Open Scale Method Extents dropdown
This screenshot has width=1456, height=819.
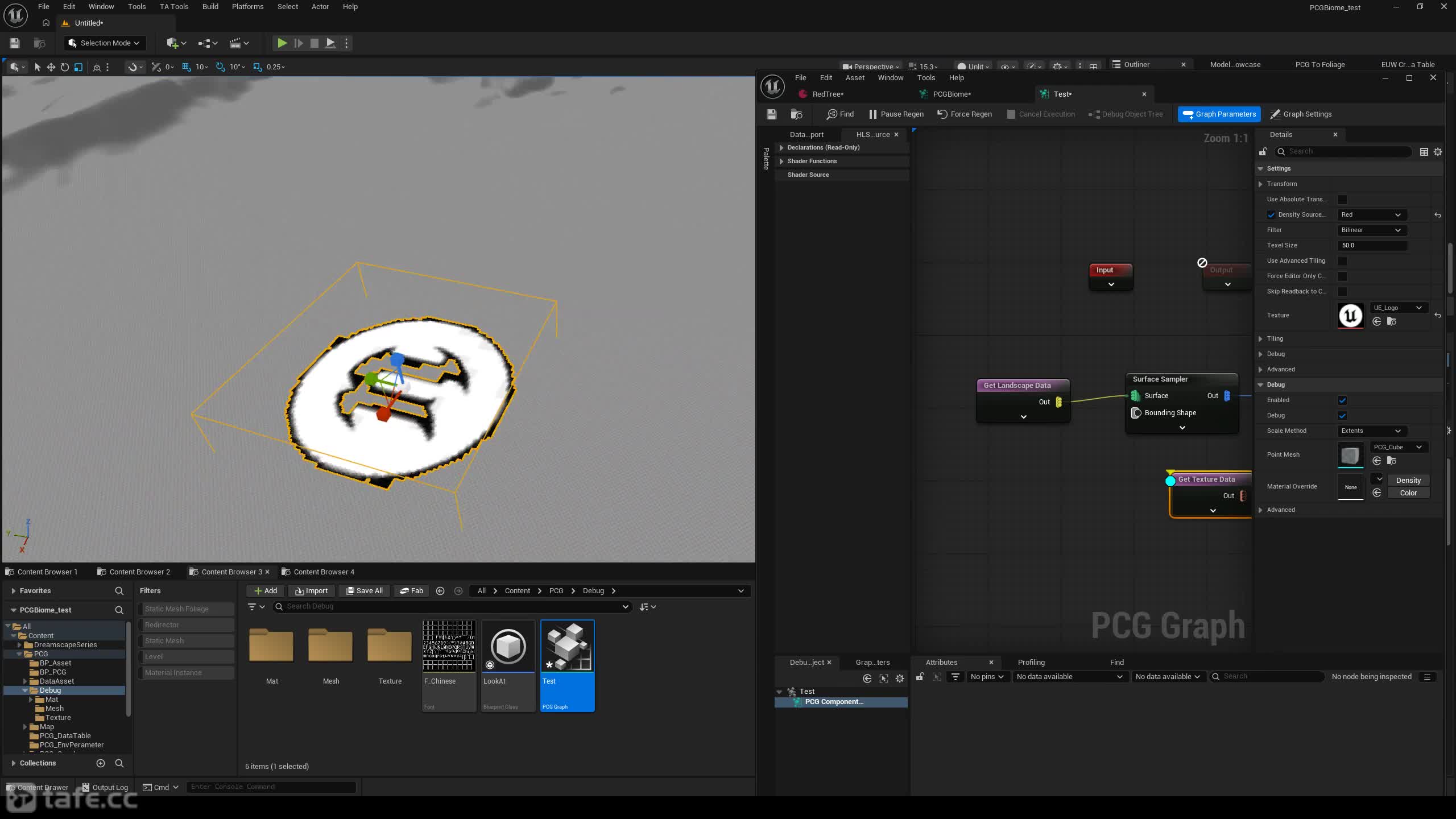pyautogui.click(x=1371, y=431)
